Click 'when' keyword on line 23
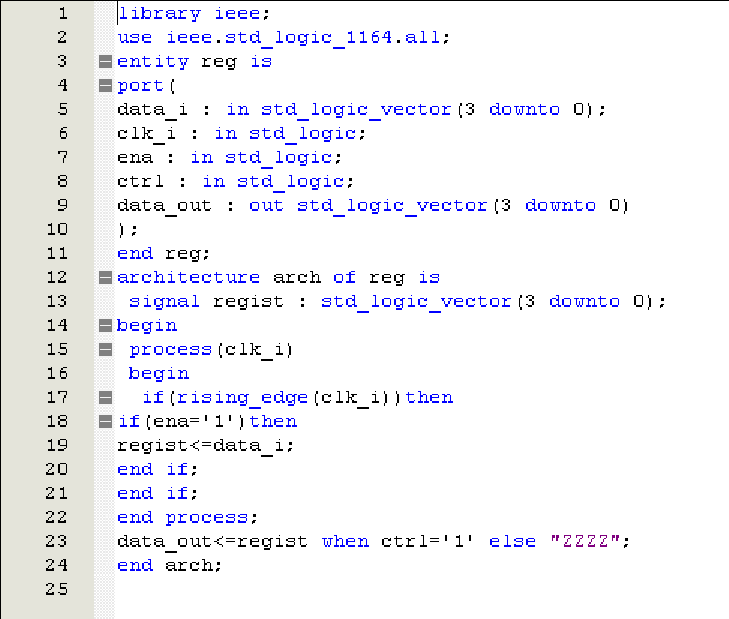Viewport: 729px width, 619px height. point(345,541)
